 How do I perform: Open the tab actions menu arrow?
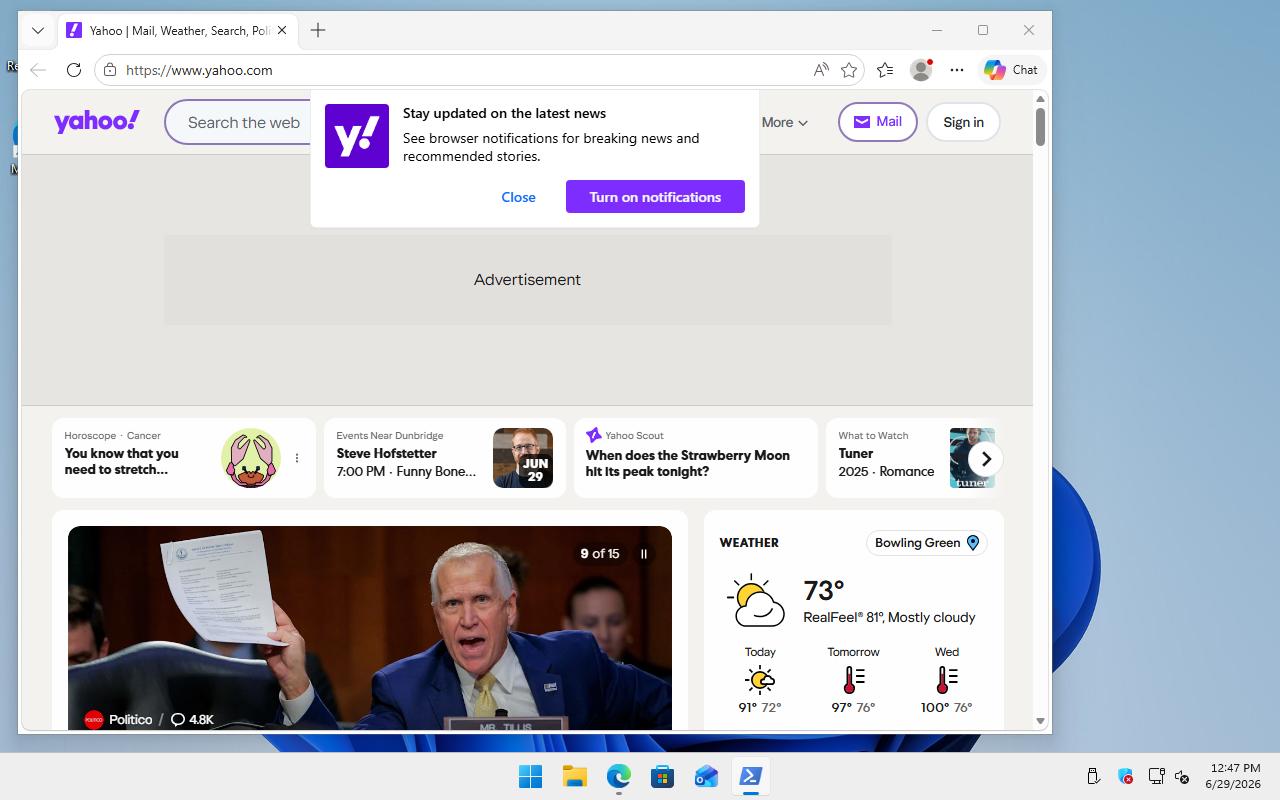(38, 30)
